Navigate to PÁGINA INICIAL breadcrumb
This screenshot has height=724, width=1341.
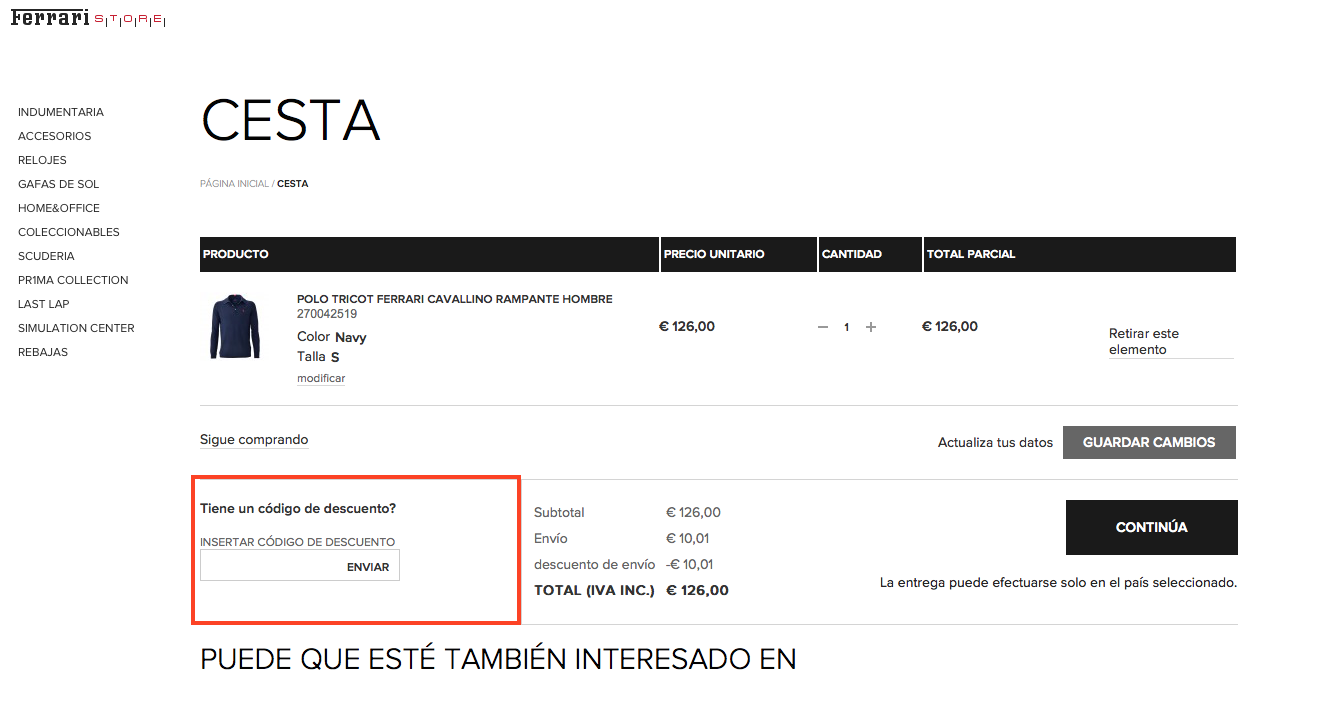click(x=233, y=183)
